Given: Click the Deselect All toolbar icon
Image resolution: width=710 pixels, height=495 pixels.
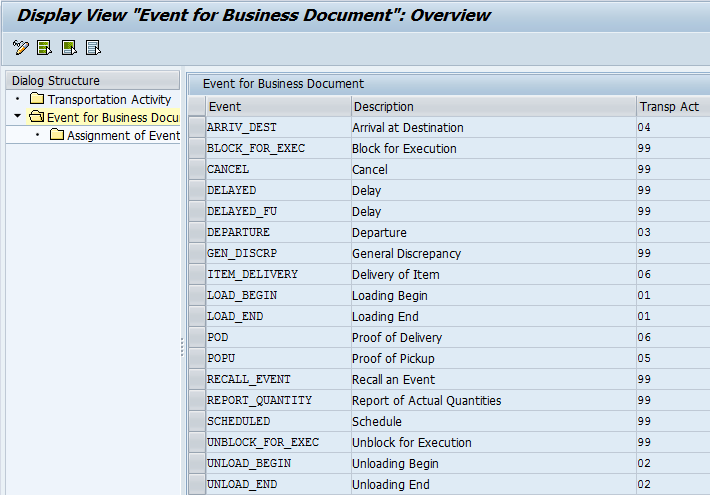Looking at the screenshot, I should [x=93, y=47].
